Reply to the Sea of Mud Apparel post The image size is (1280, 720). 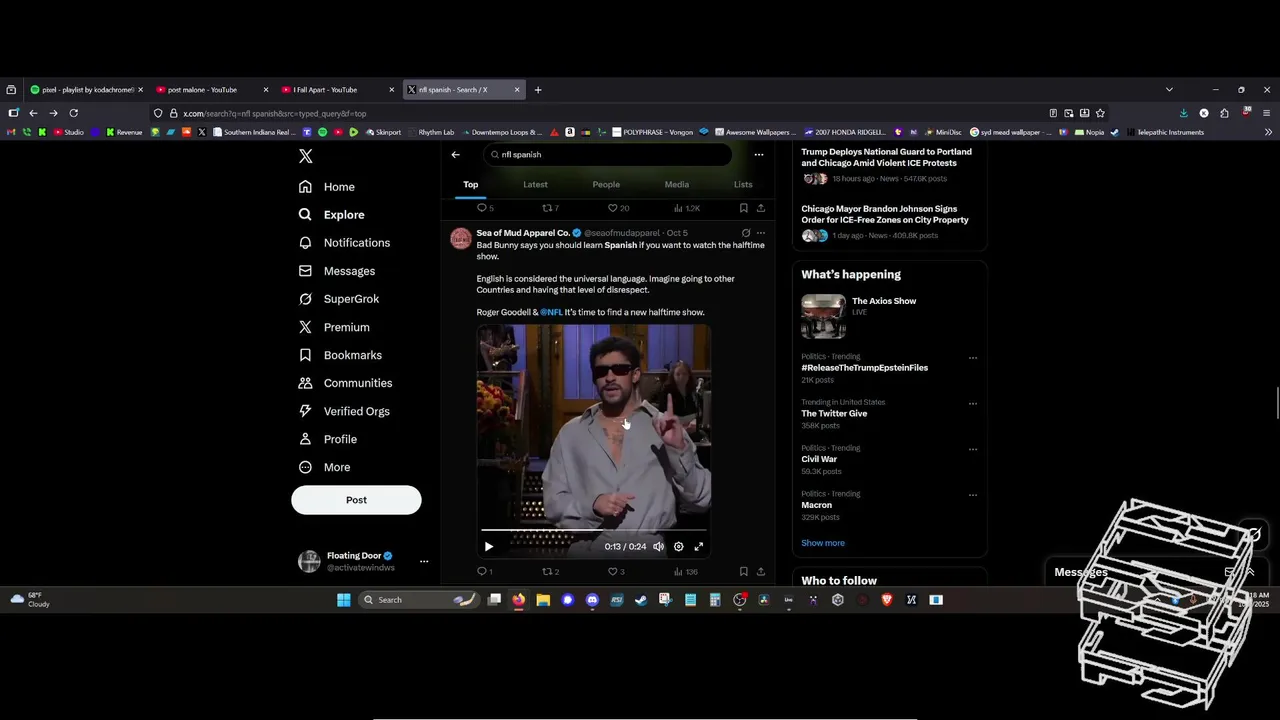485,572
